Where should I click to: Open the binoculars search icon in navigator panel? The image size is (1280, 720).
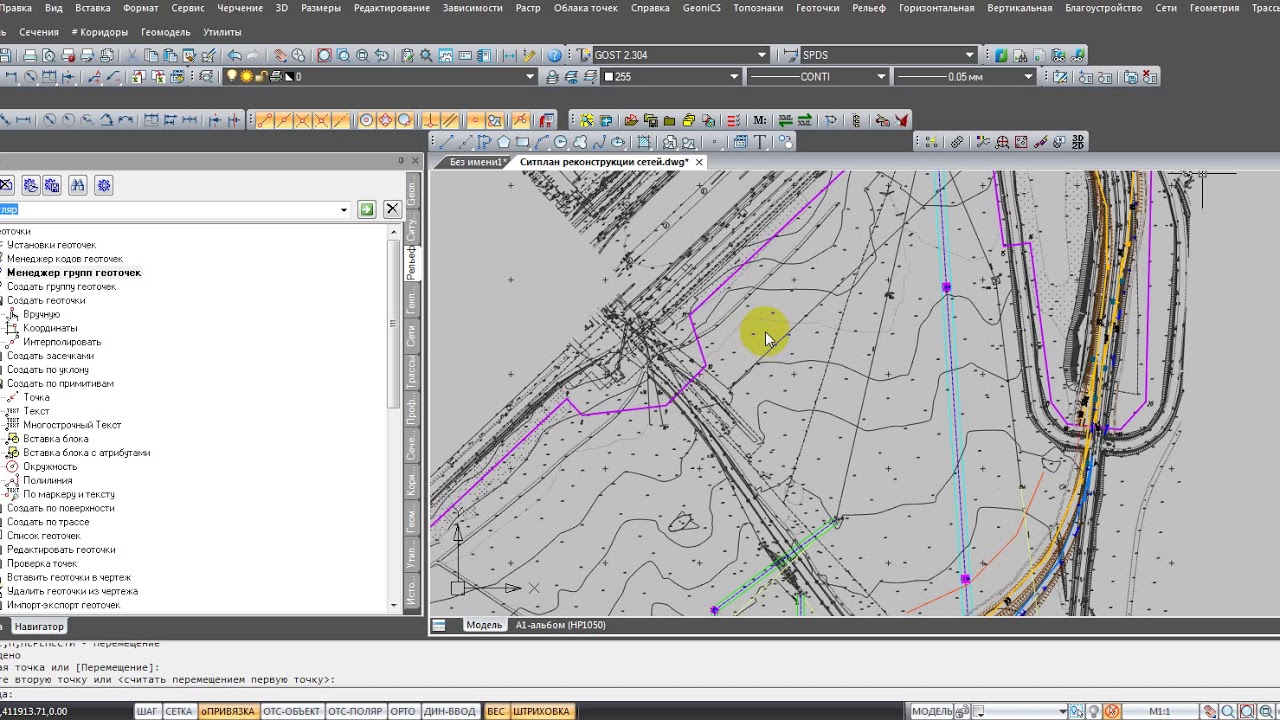tap(77, 185)
